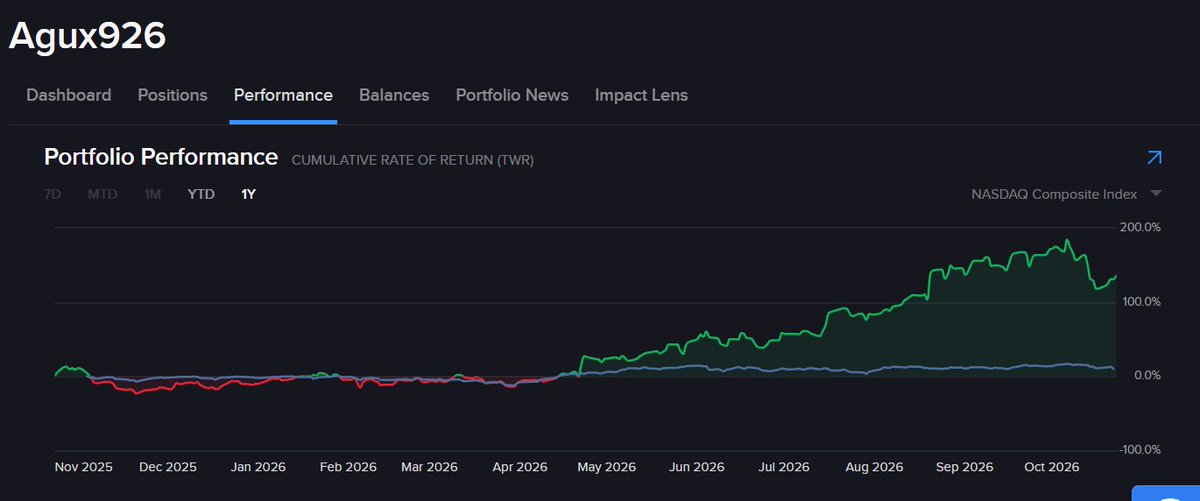The height and width of the screenshot is (501, 1200).
Task: Click the blue button at bottom-right corner
Action: [x=1166, y=493]
